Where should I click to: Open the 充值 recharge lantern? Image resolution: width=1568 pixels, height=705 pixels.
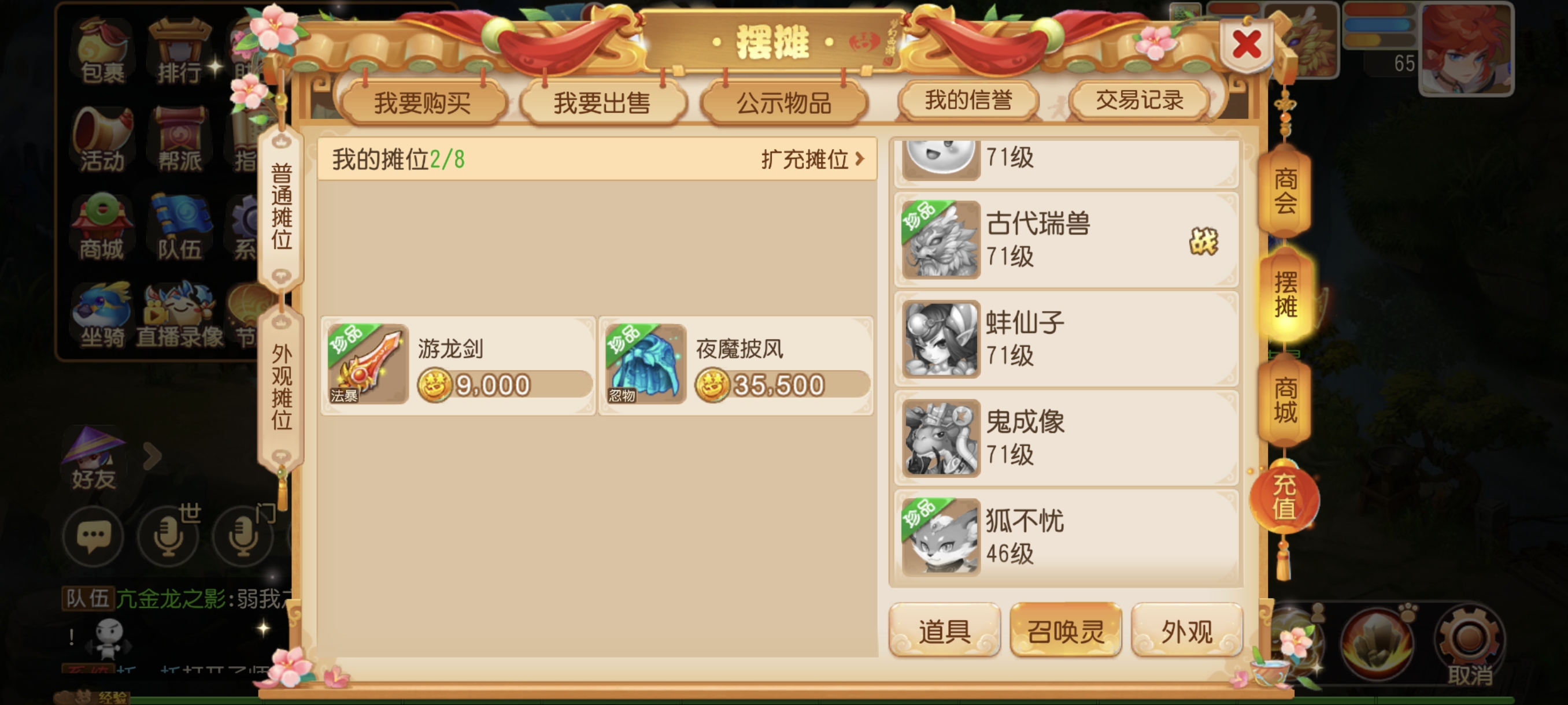click(x=1284, y=498)
